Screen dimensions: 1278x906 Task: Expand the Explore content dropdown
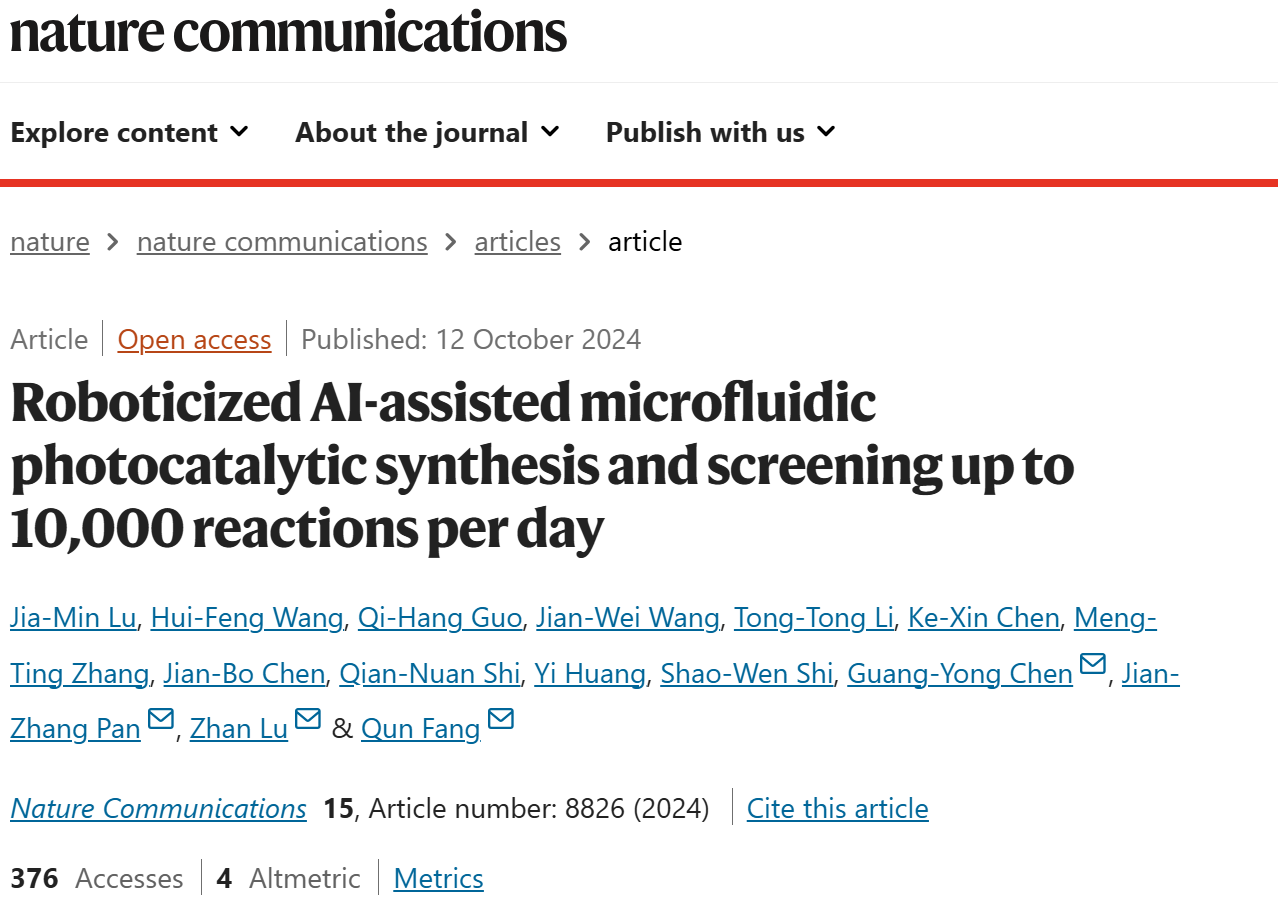point(130,132)
